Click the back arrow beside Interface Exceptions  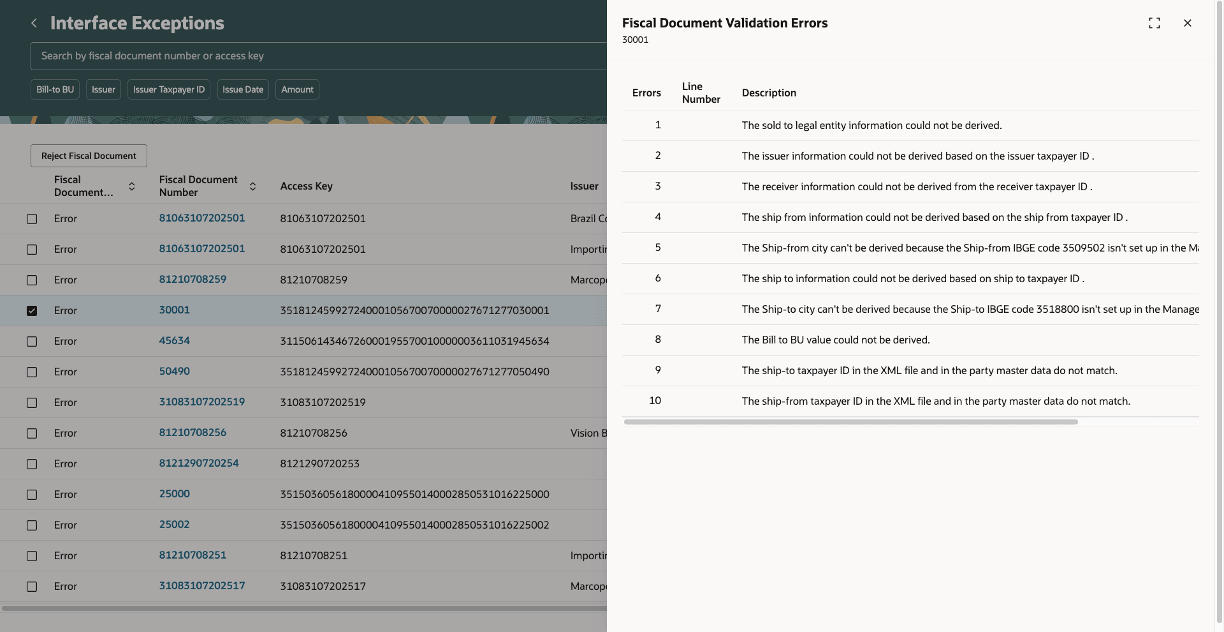[x=34, y=23]
